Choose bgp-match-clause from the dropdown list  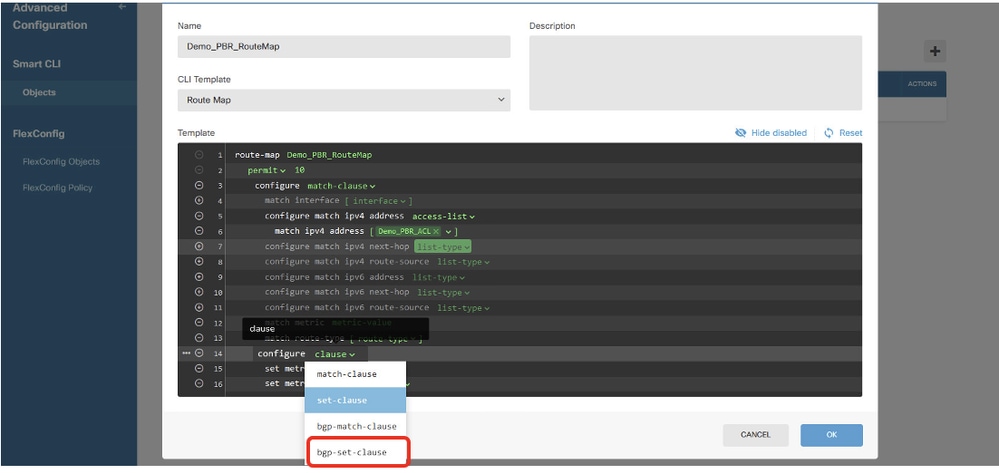pos(357,426)
